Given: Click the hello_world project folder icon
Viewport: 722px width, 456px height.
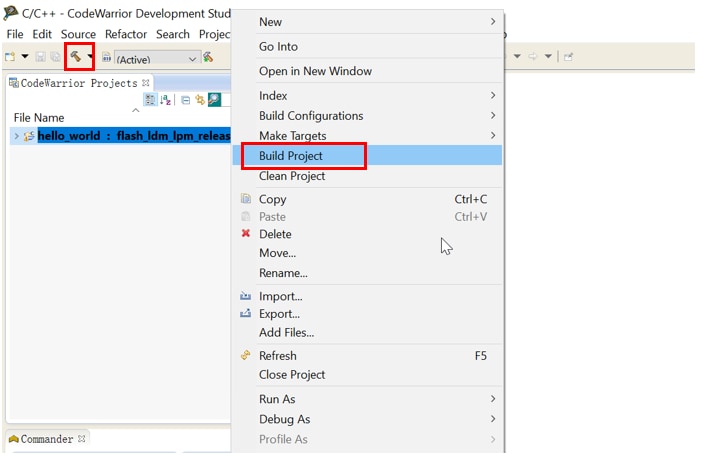Looking at the screenshot, I should pos(29,136).
